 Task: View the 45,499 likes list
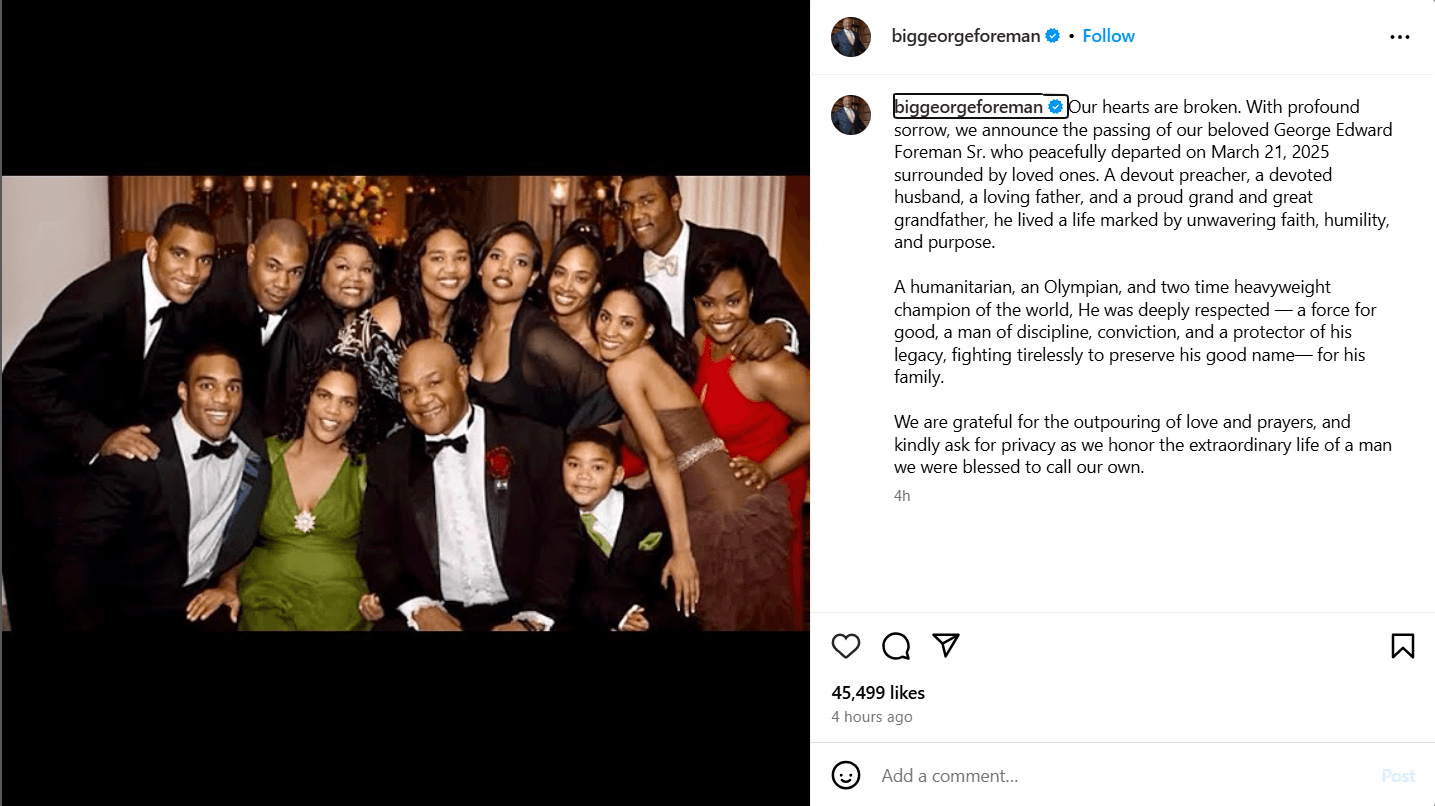(x=878, y=693)
